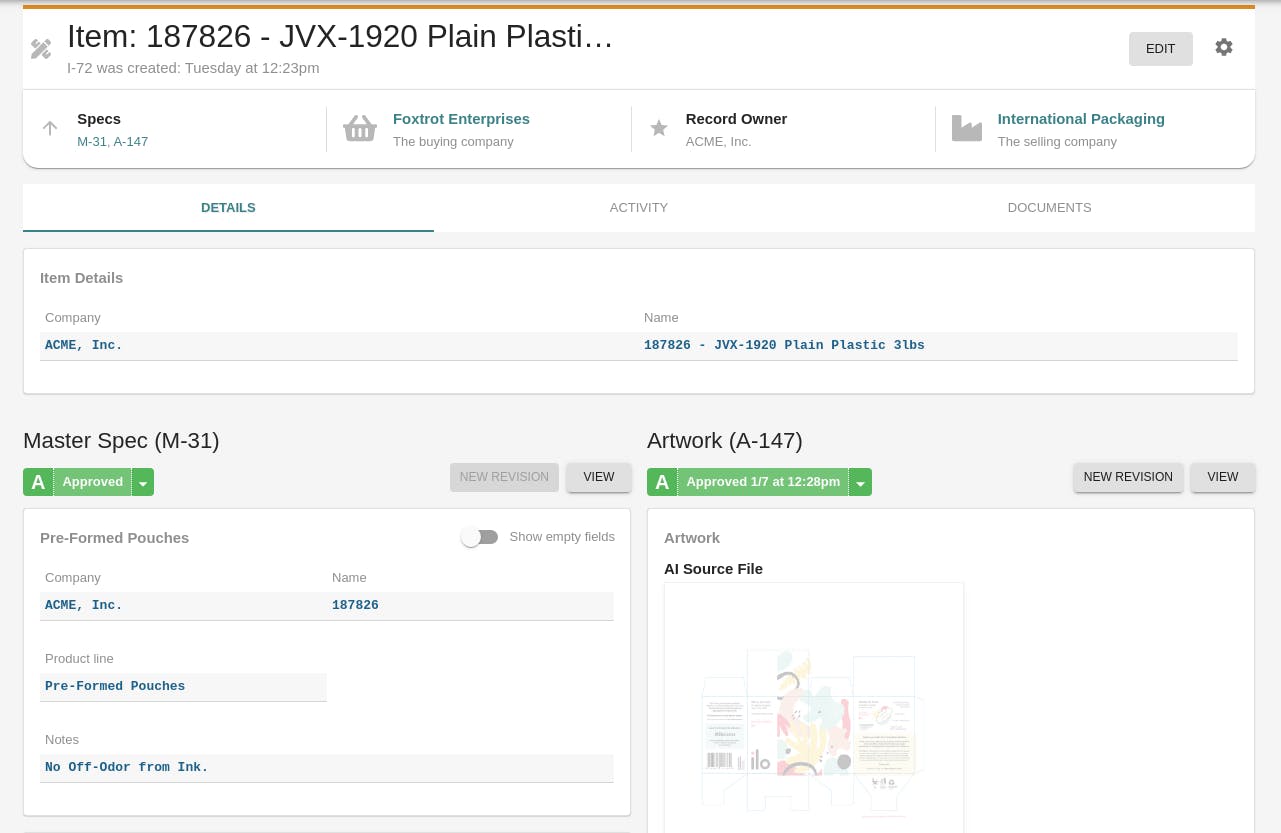Open the Foxtrot Enterprises link
The width and height of the screenshot is (1281, 833).
coord(461,119)
